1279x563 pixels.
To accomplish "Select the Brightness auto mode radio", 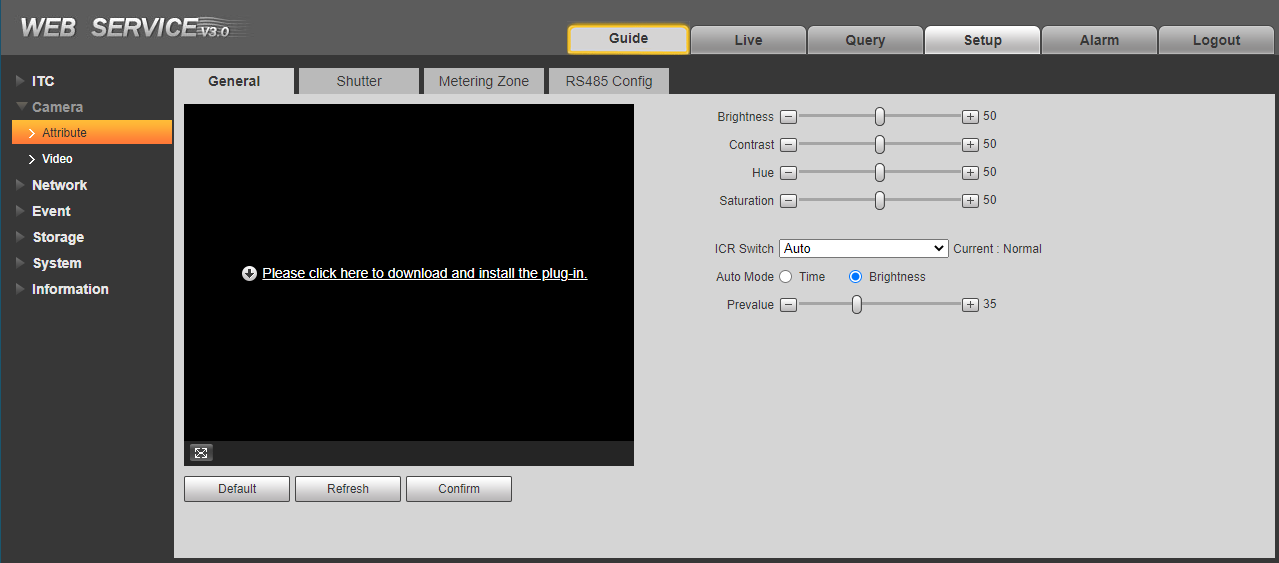I will tap(855, 277).
